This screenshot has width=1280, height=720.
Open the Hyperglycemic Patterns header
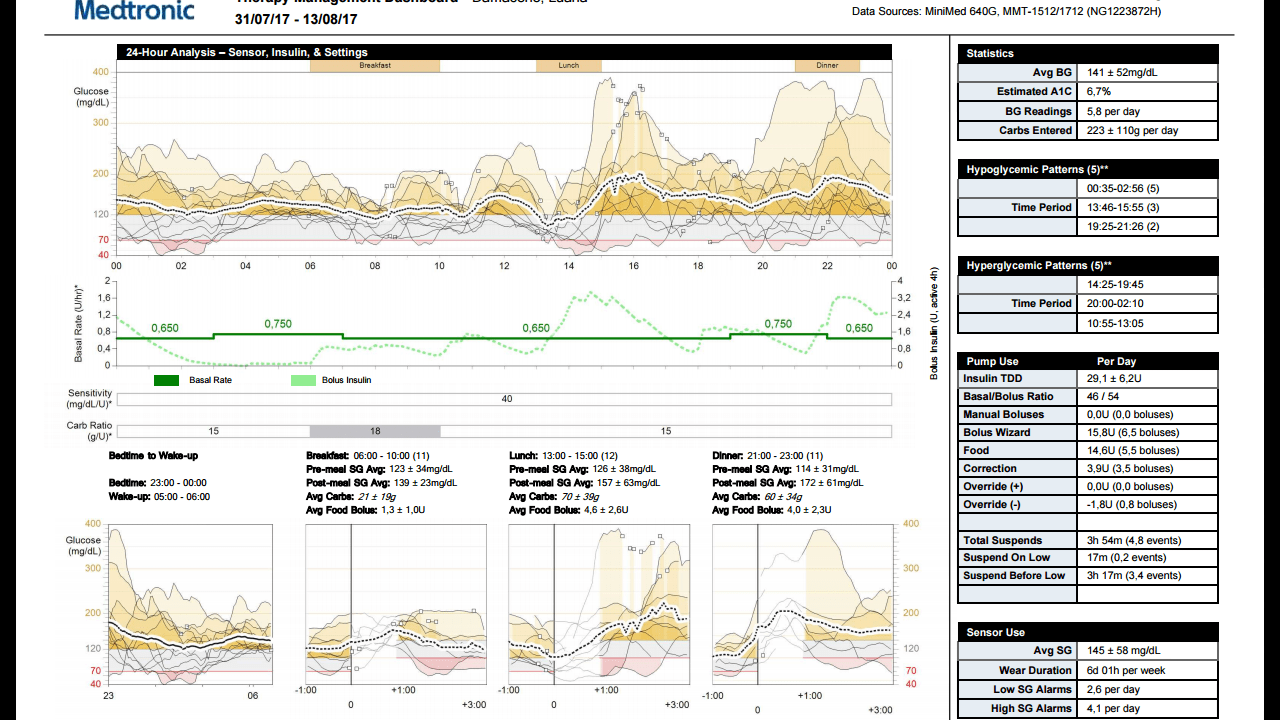(1088, 266)
